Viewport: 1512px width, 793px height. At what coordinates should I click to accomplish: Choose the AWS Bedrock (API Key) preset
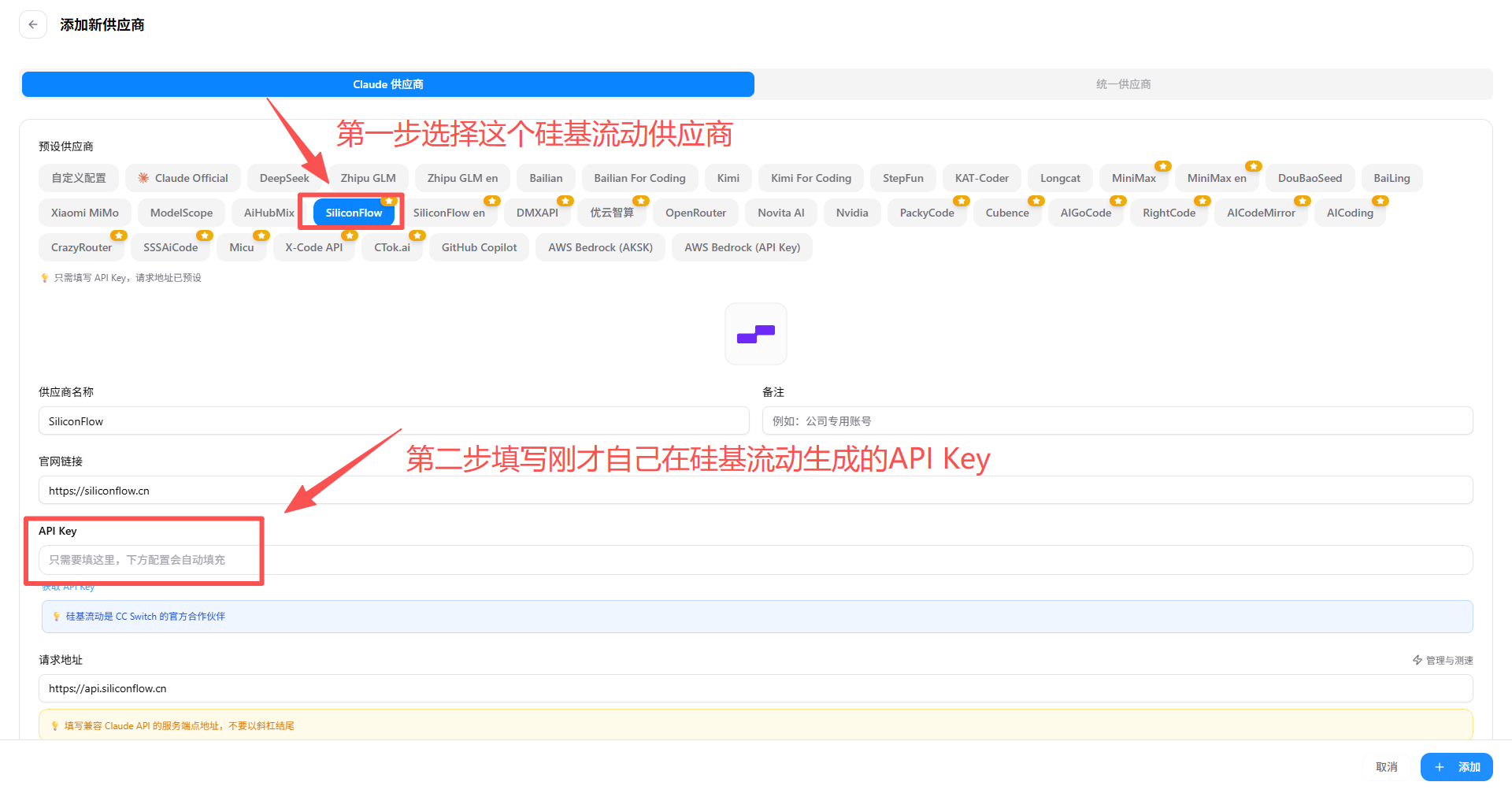(x=743, y=247)
